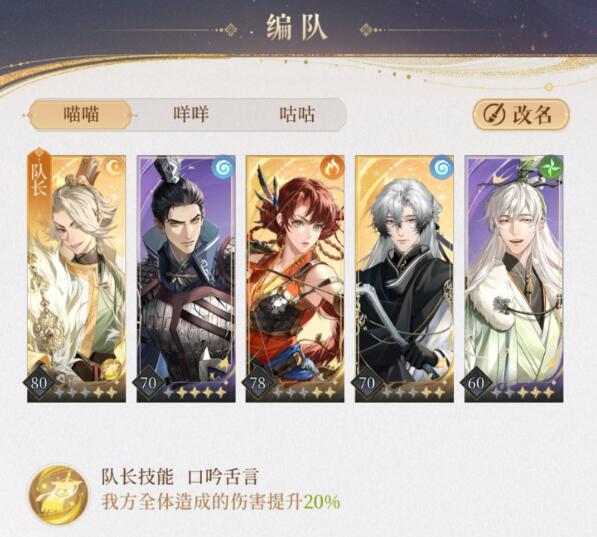Click the golden captain skill icon
This screenshot has width=597, height=537.
pyautogui.click(x=58, y=495)
